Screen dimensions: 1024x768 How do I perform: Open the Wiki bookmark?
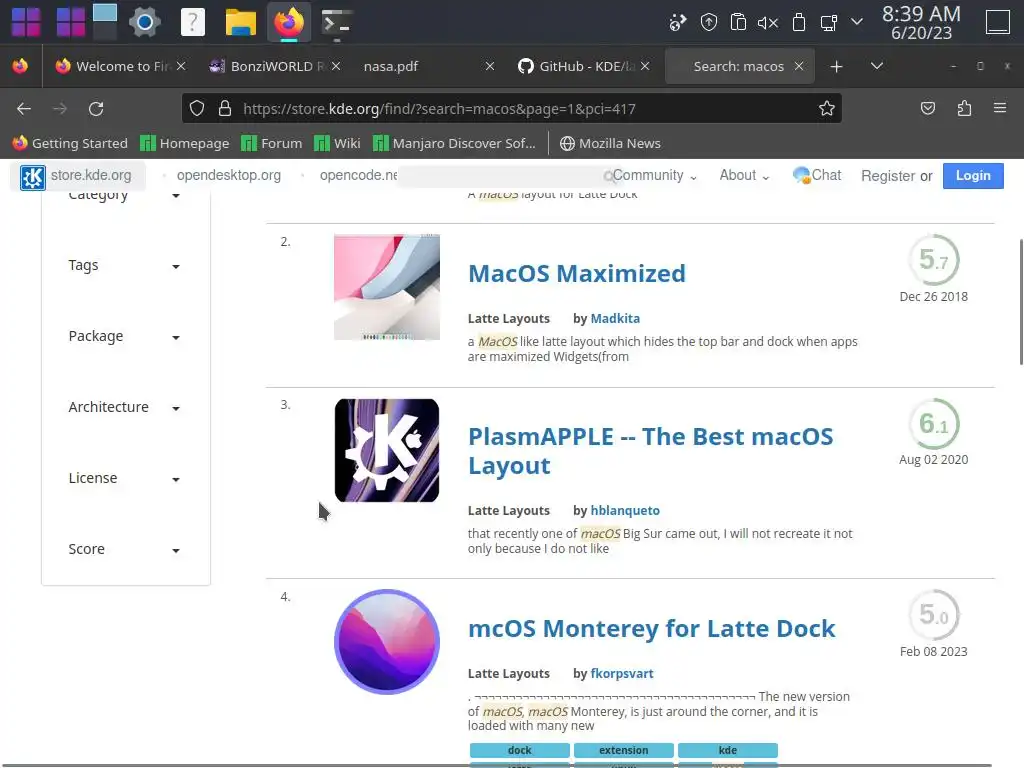pos(337,144)
